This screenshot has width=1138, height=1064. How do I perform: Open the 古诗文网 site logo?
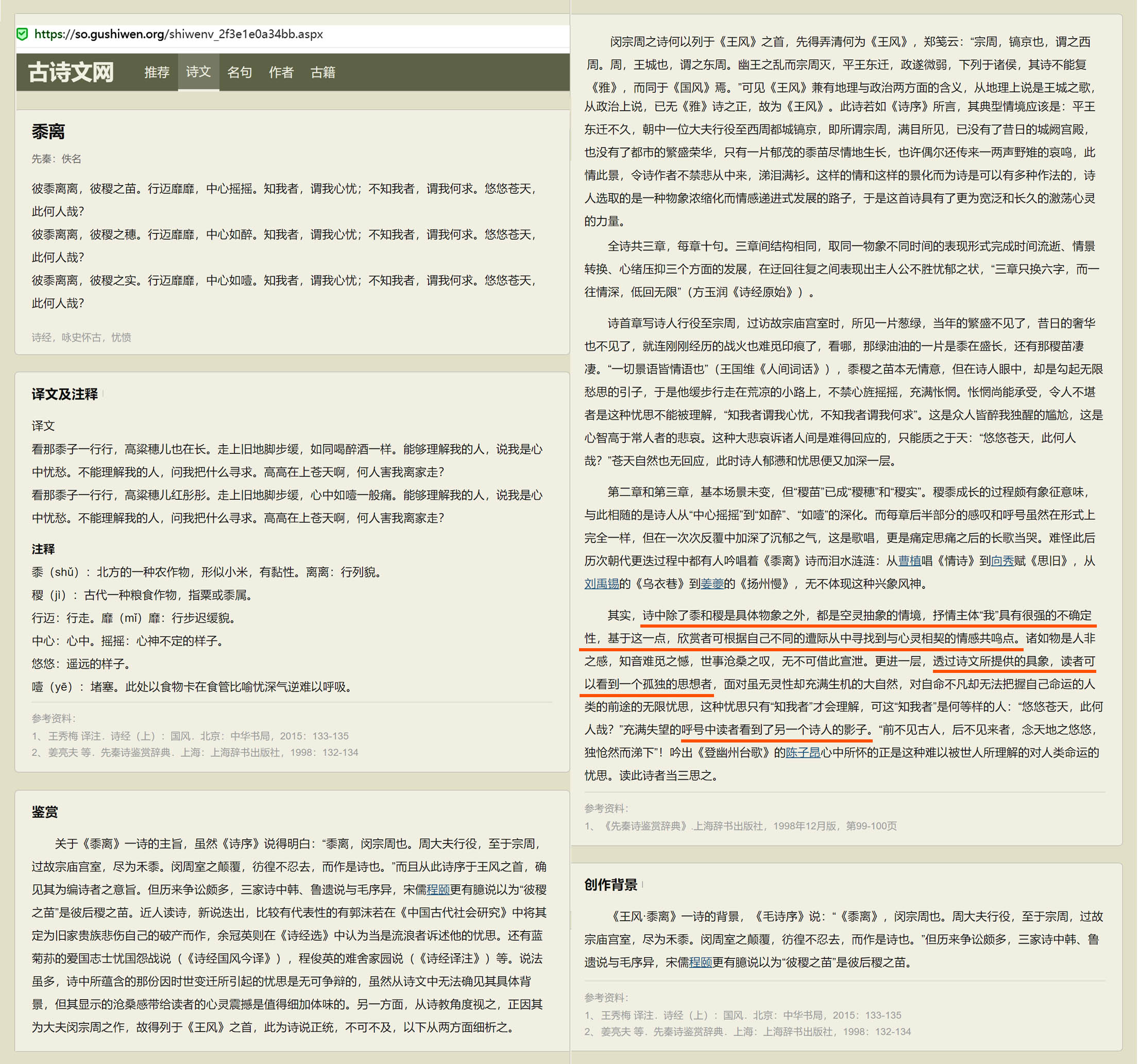click(71, 72)
